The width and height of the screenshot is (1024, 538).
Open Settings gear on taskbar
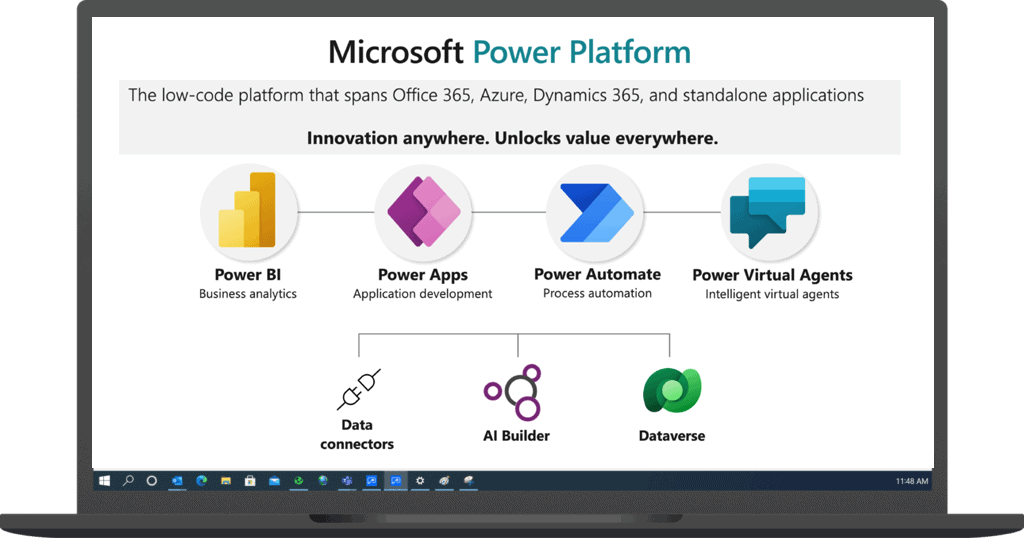click(420, 481)
